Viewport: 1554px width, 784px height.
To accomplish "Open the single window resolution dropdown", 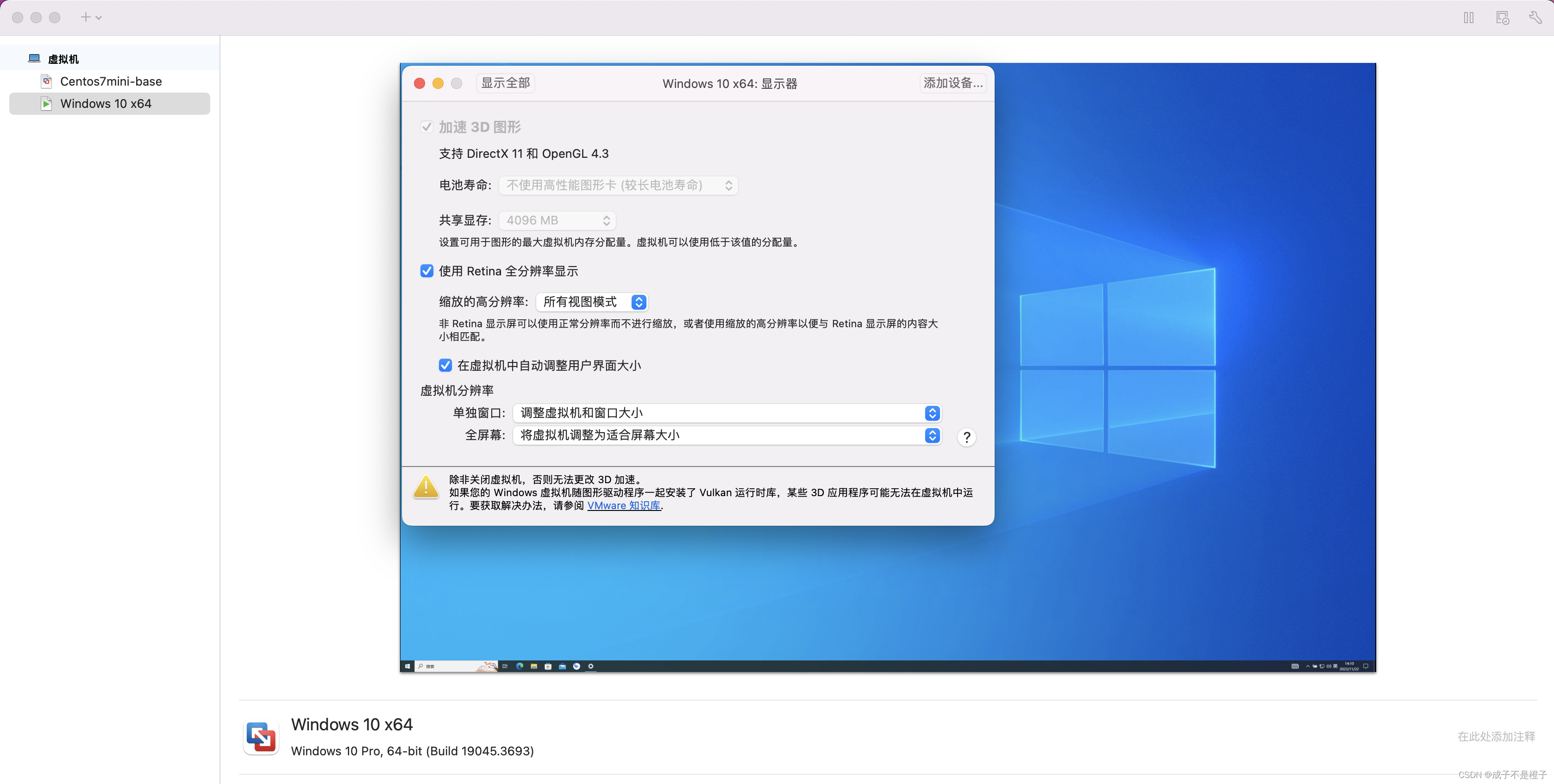I will tap(727, 413).
